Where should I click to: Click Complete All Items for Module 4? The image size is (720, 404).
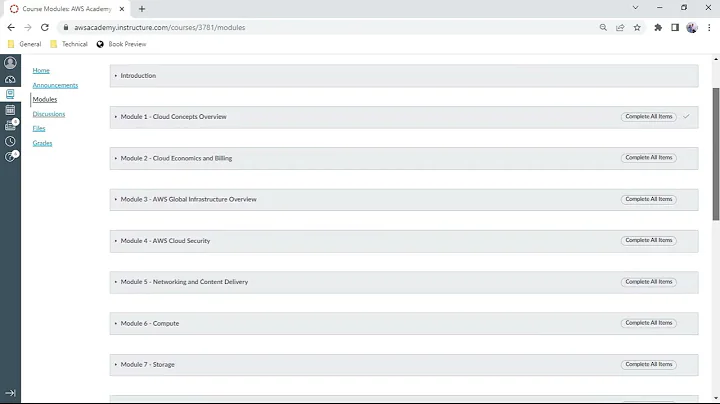pos(648,241)
